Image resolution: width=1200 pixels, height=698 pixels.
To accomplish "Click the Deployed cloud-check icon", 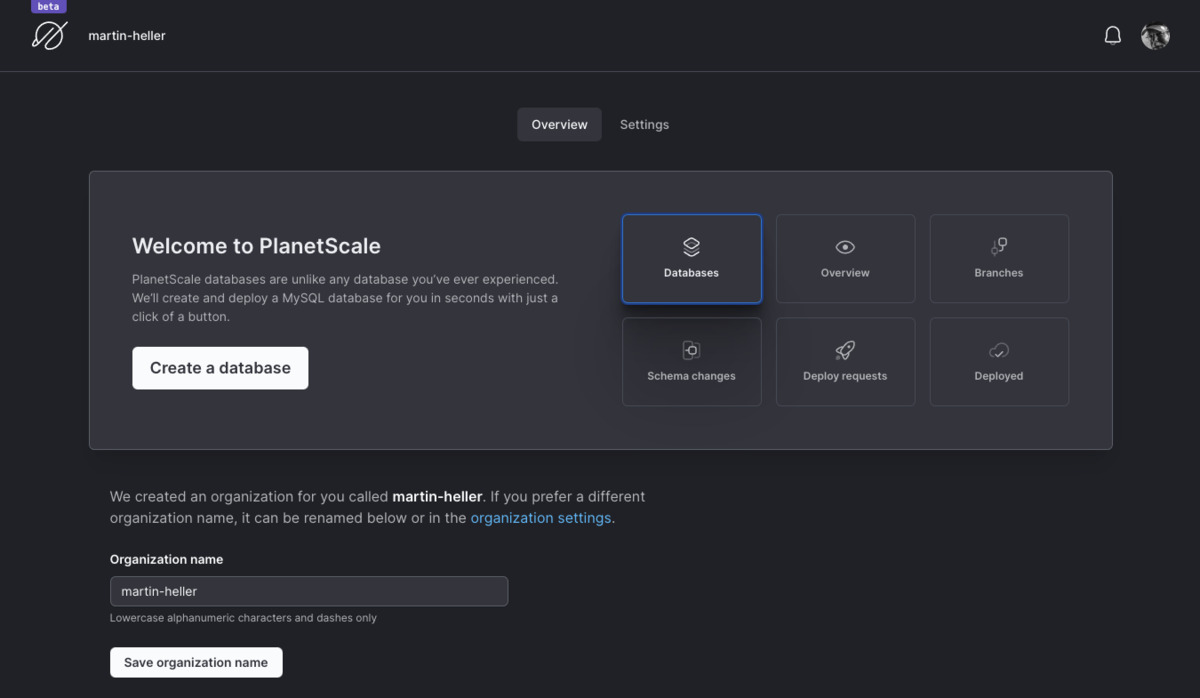I will click(998, 350).
